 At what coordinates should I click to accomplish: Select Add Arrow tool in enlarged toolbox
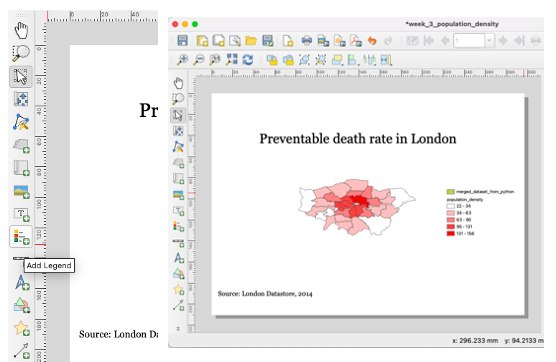(22, 350)
